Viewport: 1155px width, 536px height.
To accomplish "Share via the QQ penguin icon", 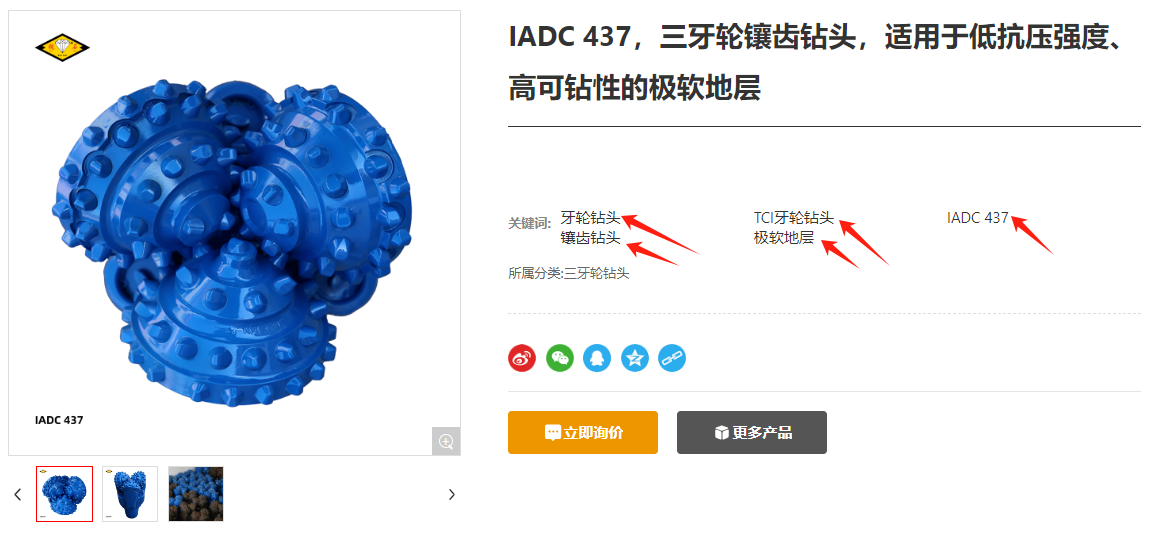I will [597, 358].
